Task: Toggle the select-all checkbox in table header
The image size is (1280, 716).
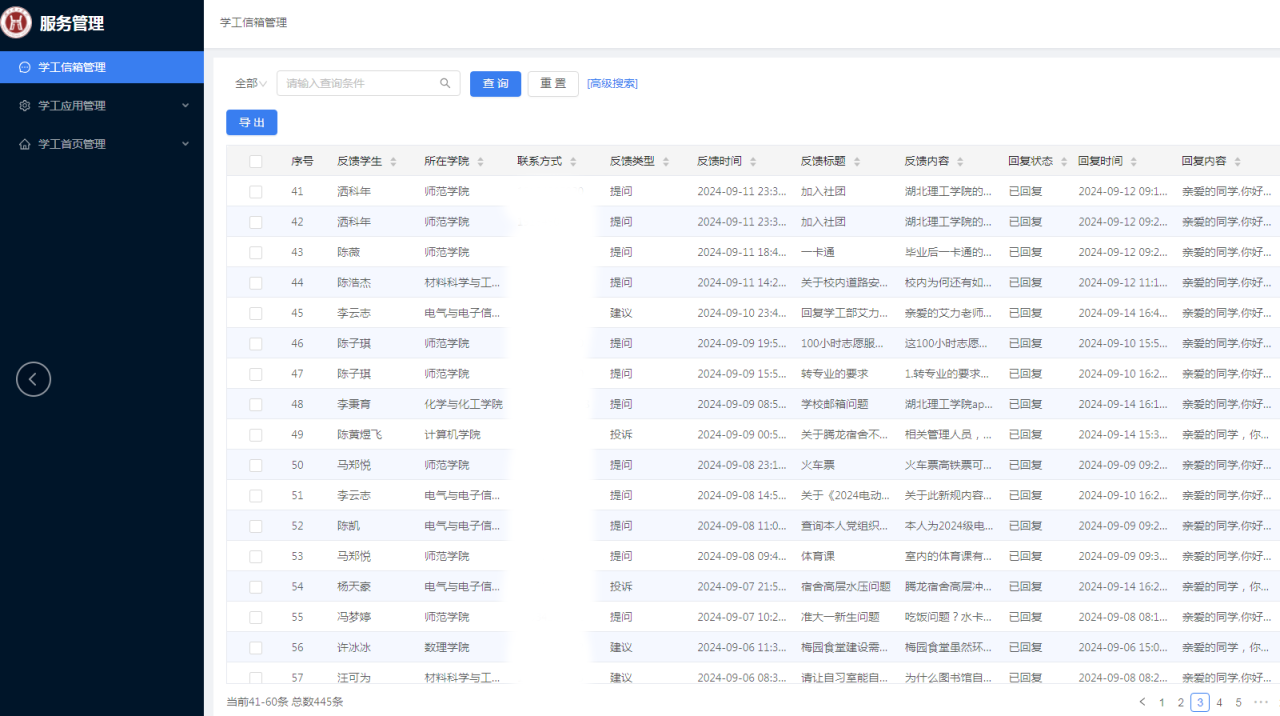Action: point(256,161)
